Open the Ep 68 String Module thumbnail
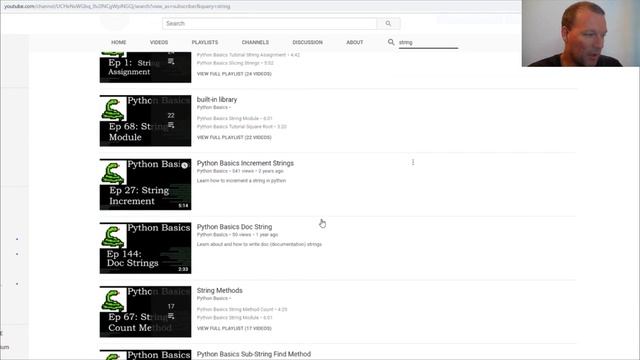 pyautogui.click(x=145, y=121)
